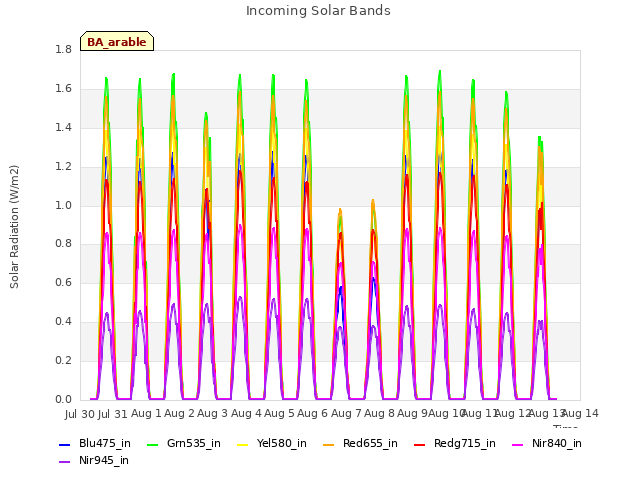Click the 0.0 y-axis tick label

[63, 399]
